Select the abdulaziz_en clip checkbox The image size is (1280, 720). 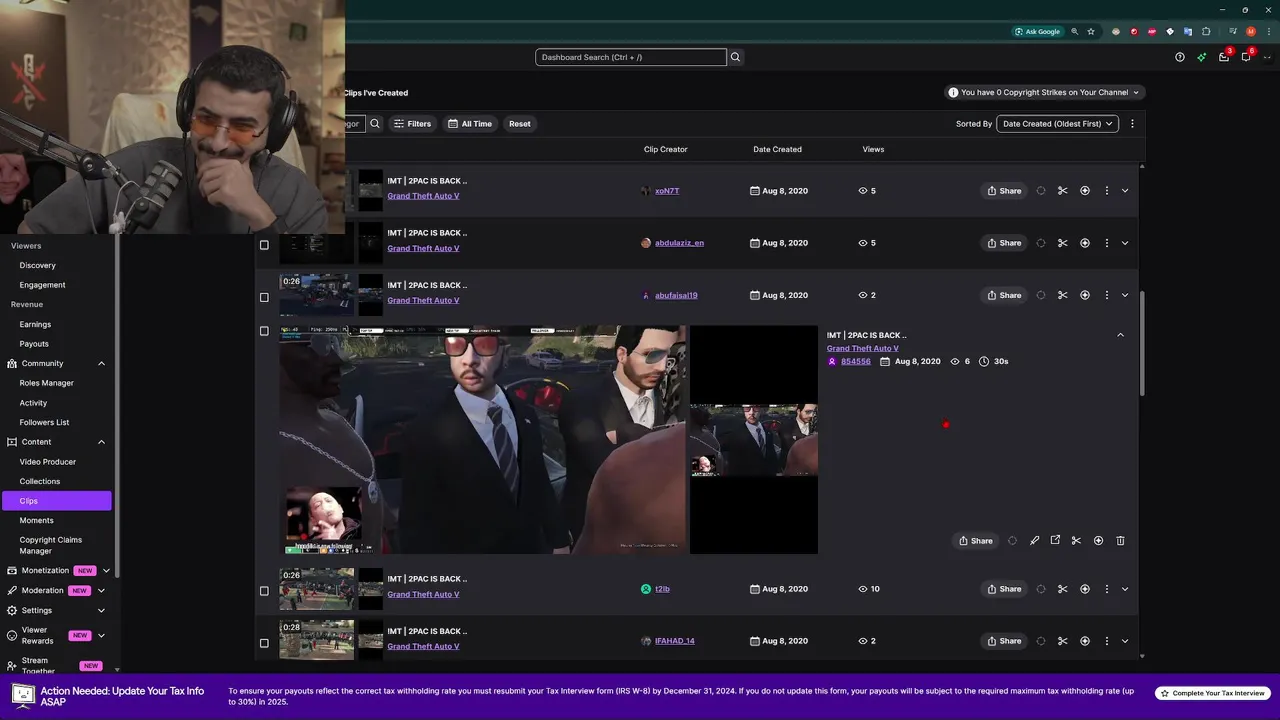[264, 245]
